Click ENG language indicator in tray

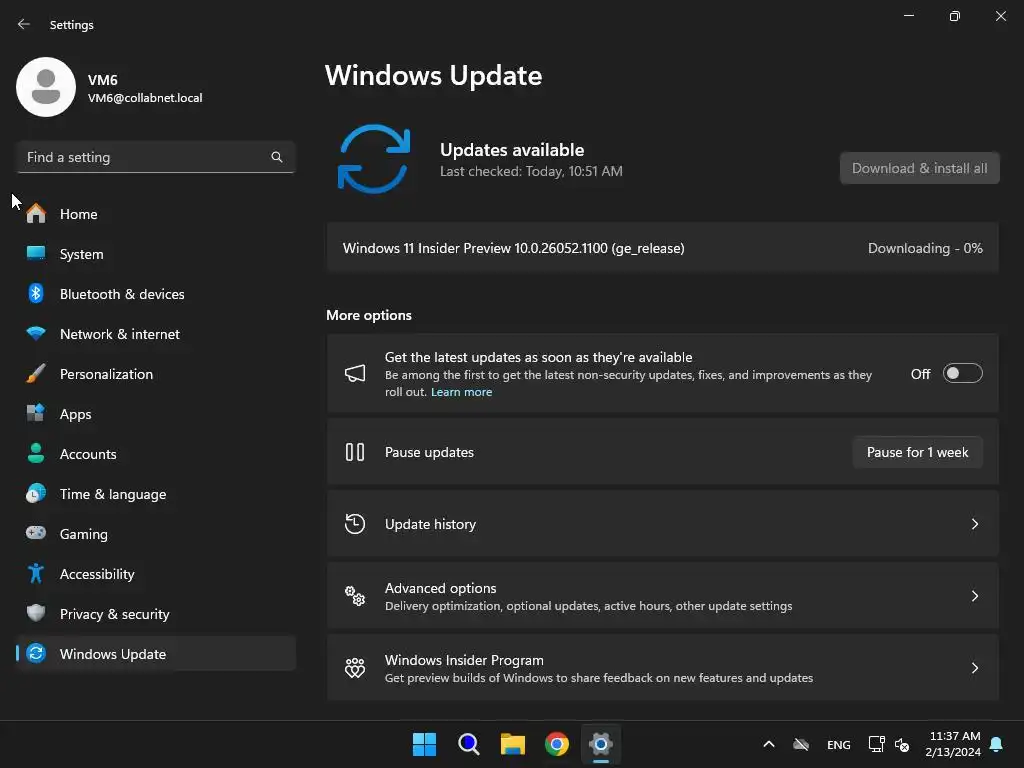(839, 744)
